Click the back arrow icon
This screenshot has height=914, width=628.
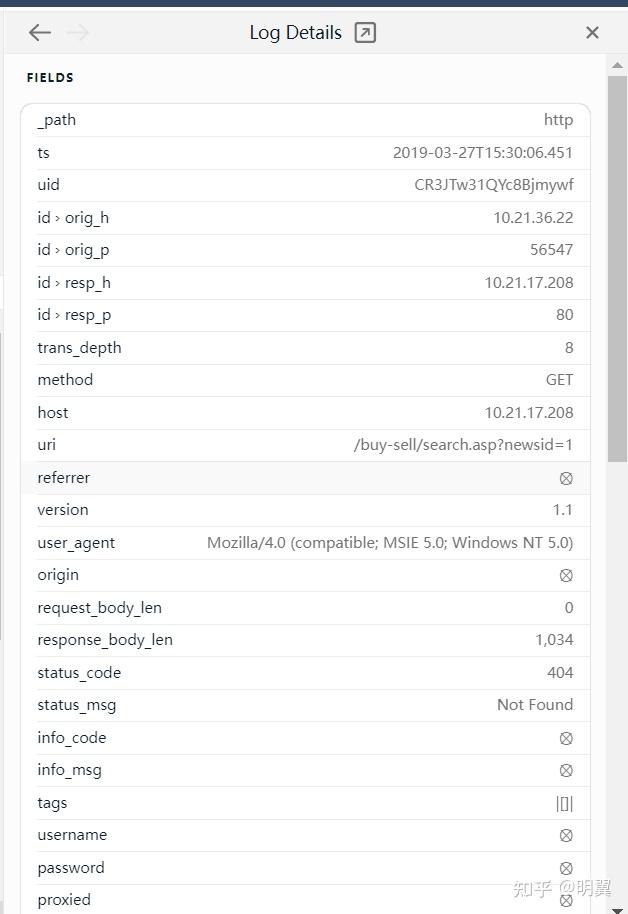(x=40, y=33)
